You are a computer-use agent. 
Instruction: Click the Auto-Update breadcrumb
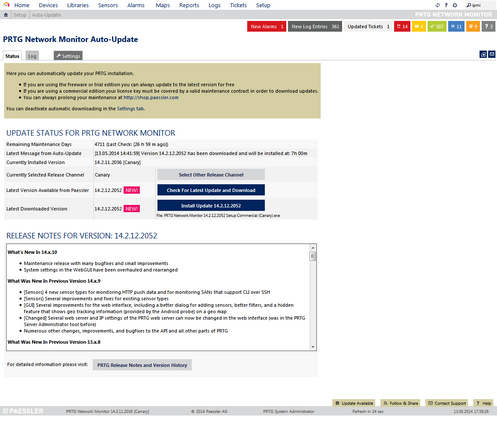pyautogui.click(x=46, y=15)
